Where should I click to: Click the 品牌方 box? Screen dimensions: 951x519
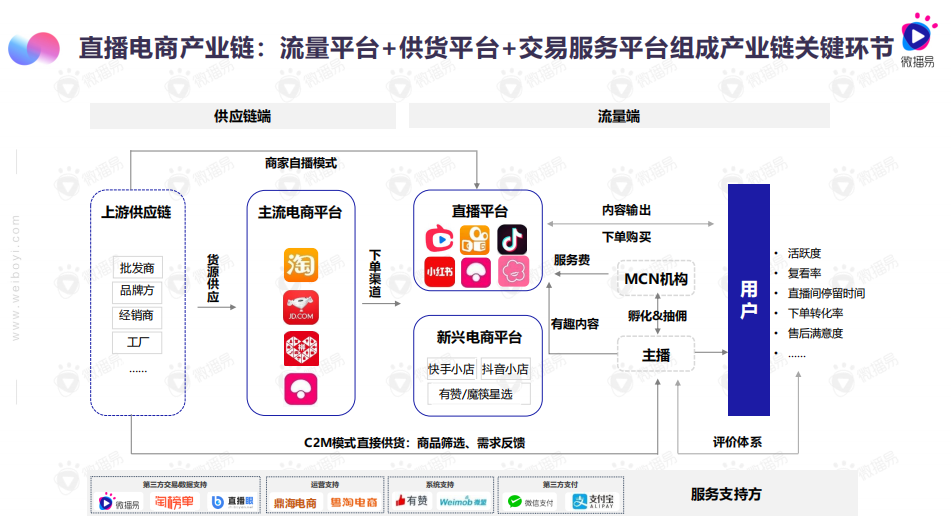click(137, 290)
